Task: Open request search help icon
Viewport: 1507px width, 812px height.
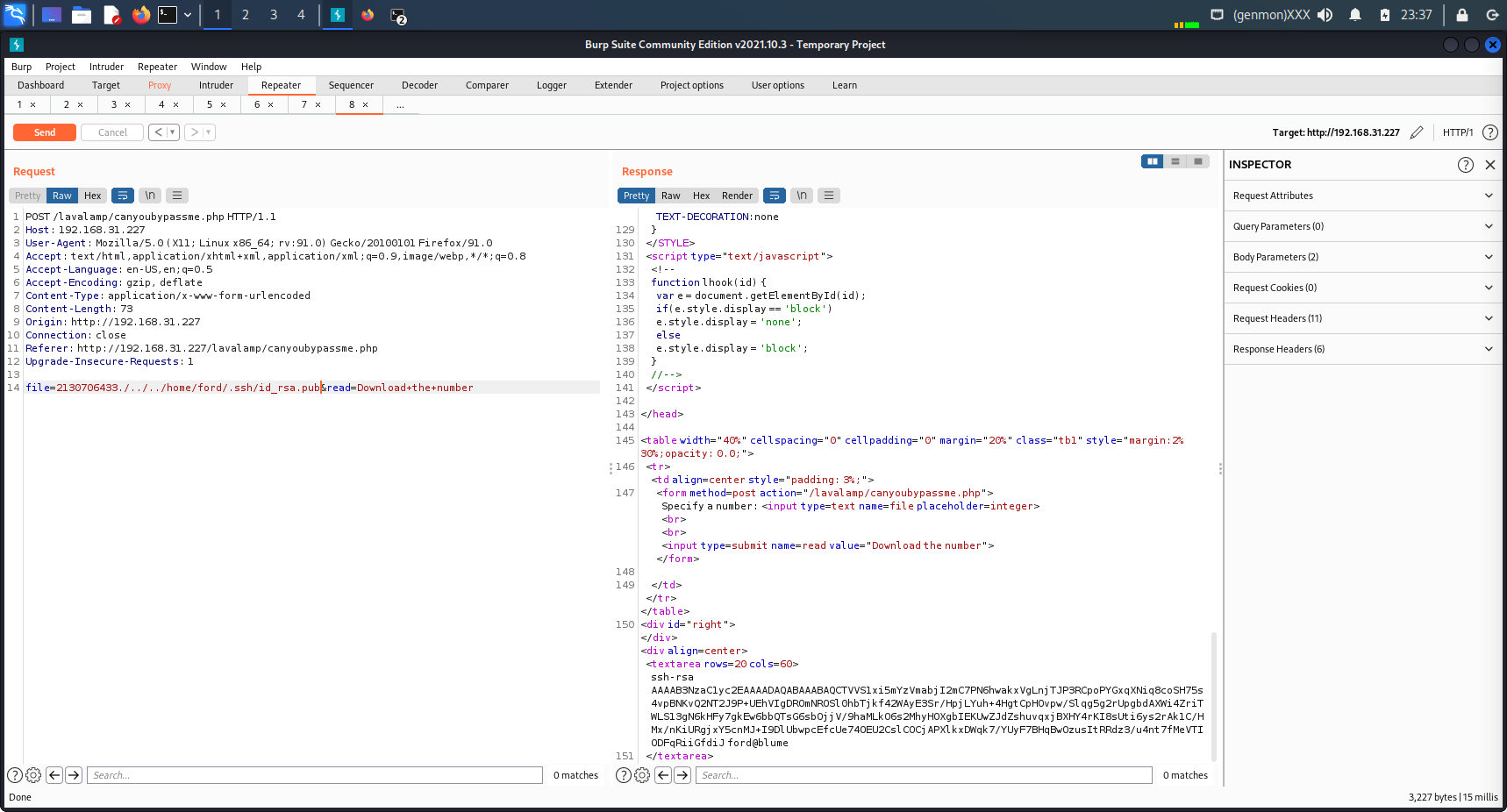Action: [x=15, y=775]
